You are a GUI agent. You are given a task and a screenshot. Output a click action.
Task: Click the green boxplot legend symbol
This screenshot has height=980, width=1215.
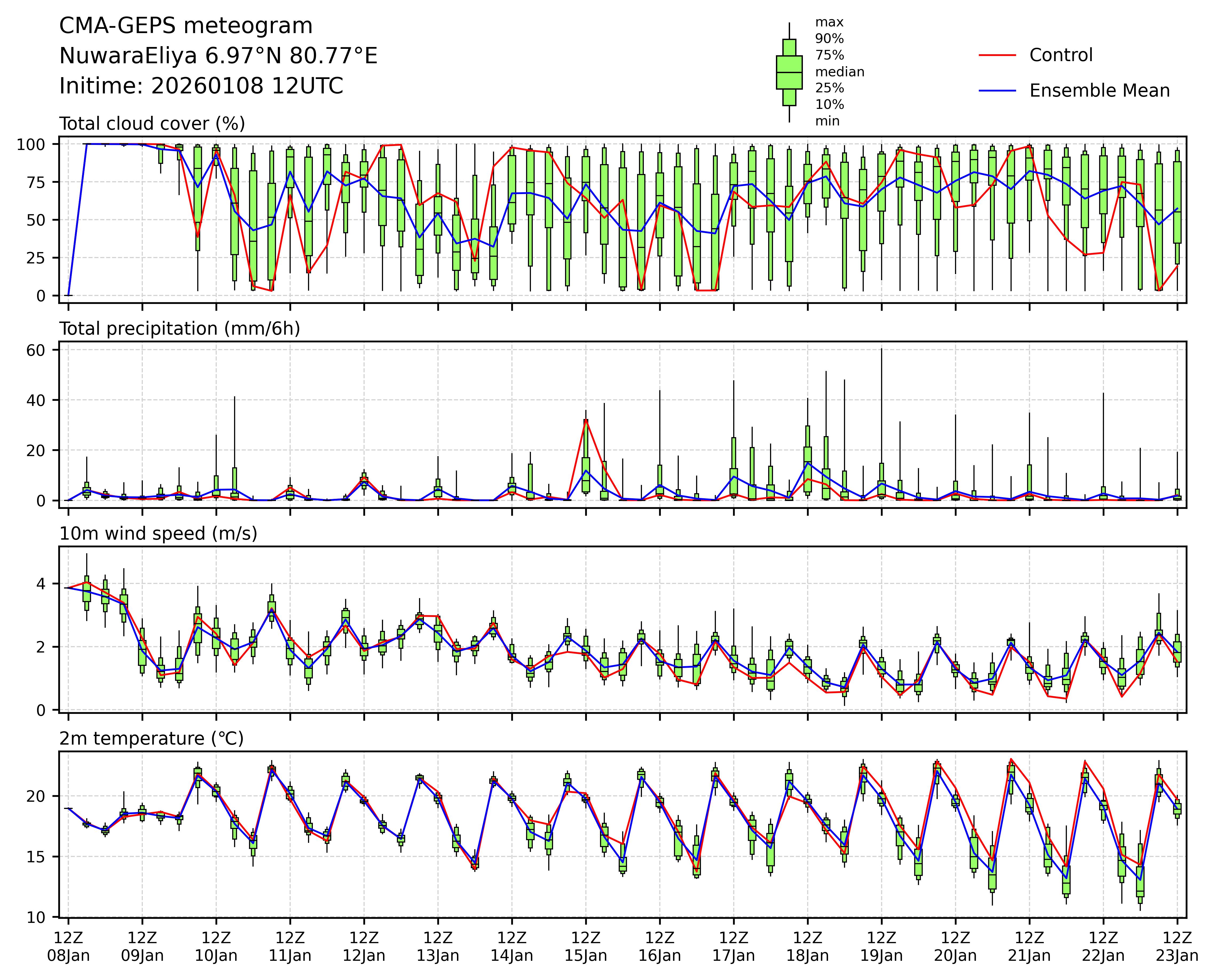(x=789, y=72)
